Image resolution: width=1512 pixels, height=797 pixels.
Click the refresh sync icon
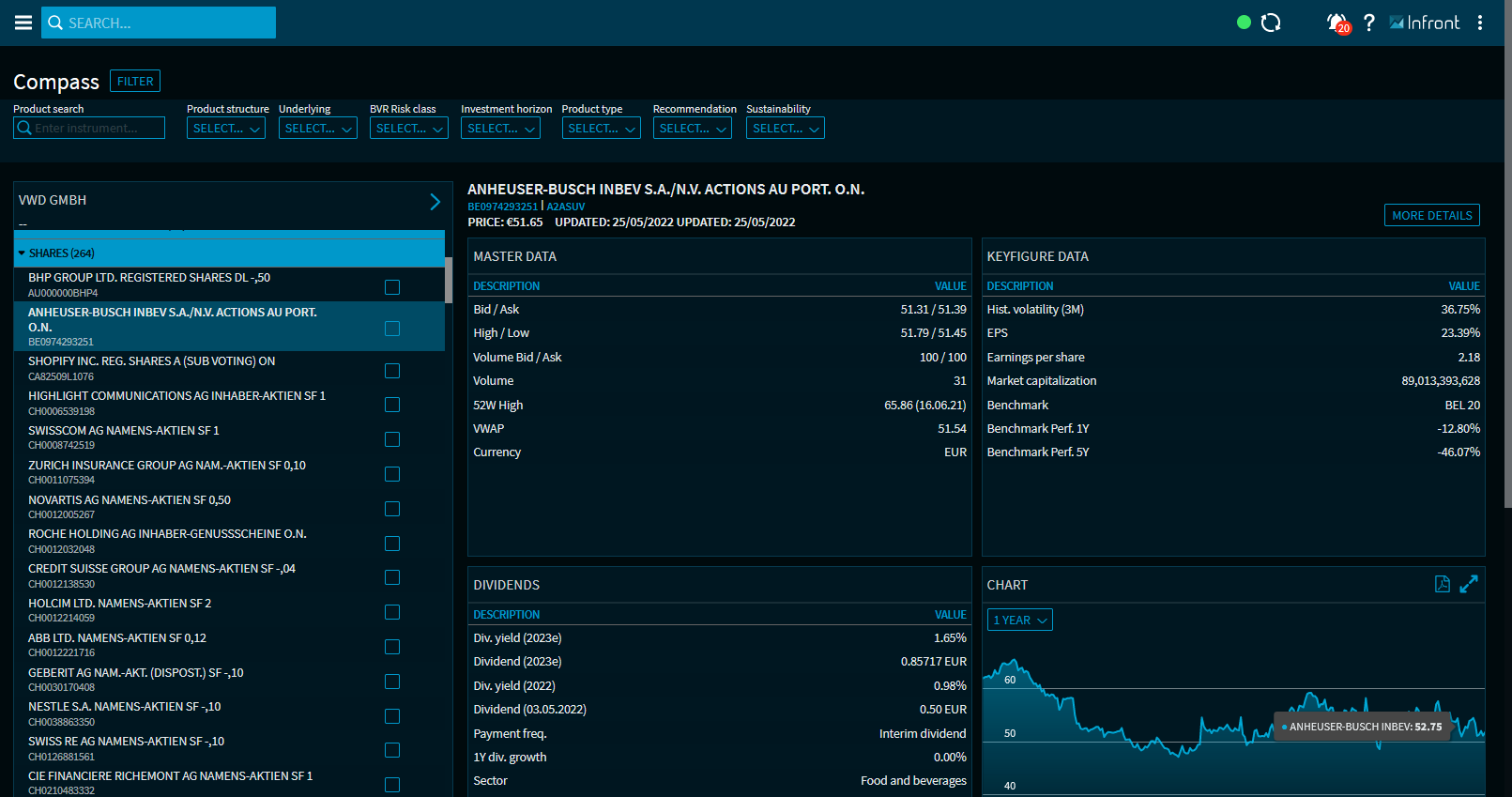[x=1271, y=23]
